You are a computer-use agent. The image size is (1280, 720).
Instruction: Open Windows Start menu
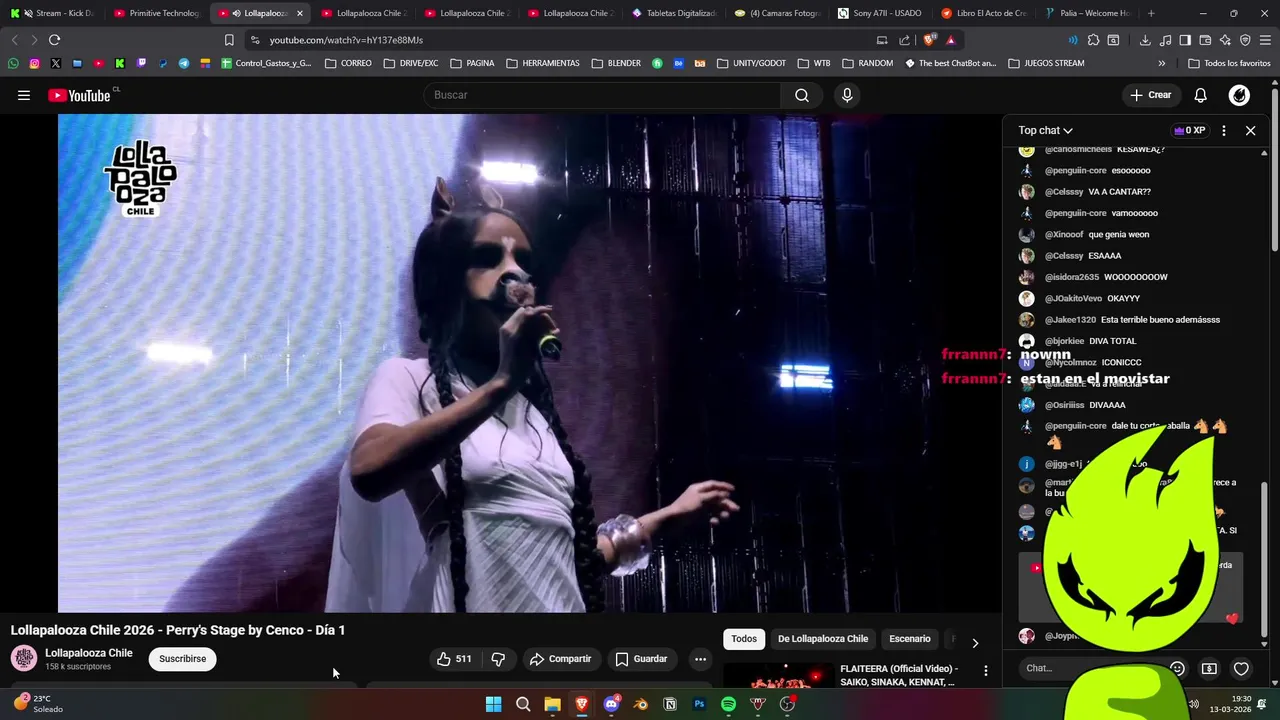493,704
